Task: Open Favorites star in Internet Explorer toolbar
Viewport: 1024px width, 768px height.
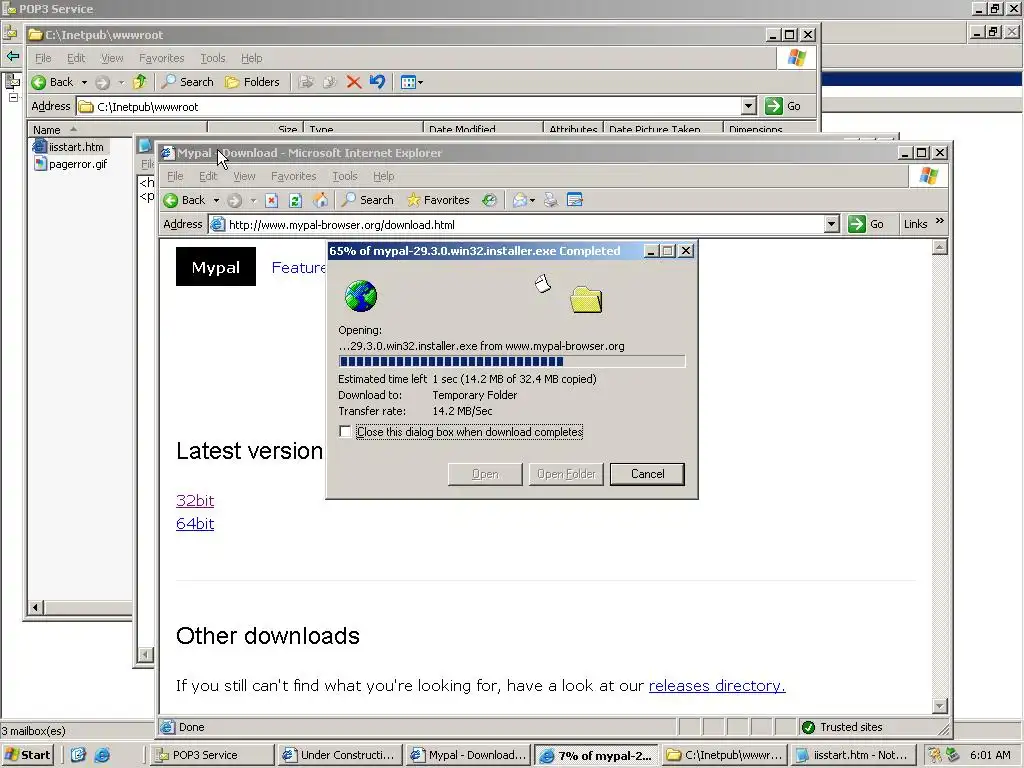Action: 438,200
